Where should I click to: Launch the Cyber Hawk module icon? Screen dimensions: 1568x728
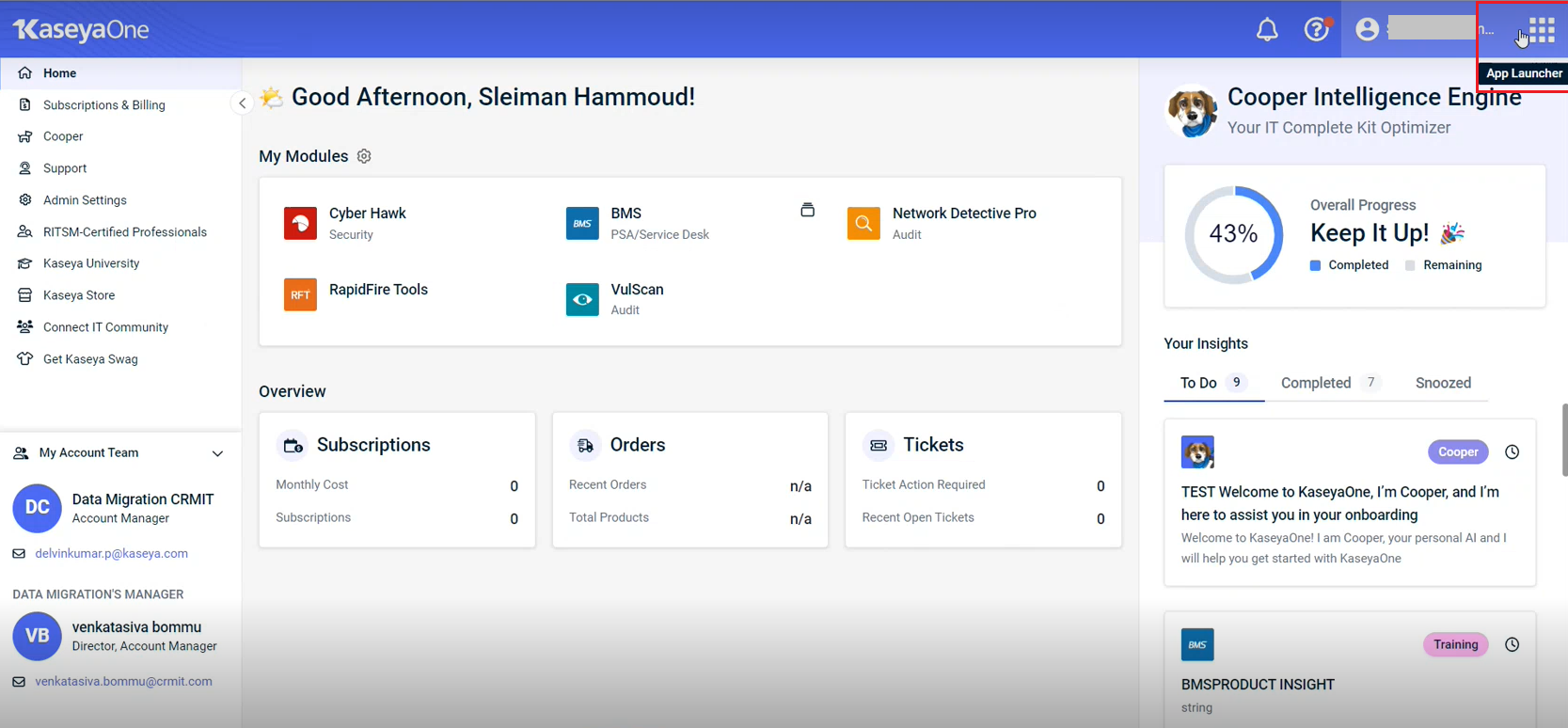300,224
